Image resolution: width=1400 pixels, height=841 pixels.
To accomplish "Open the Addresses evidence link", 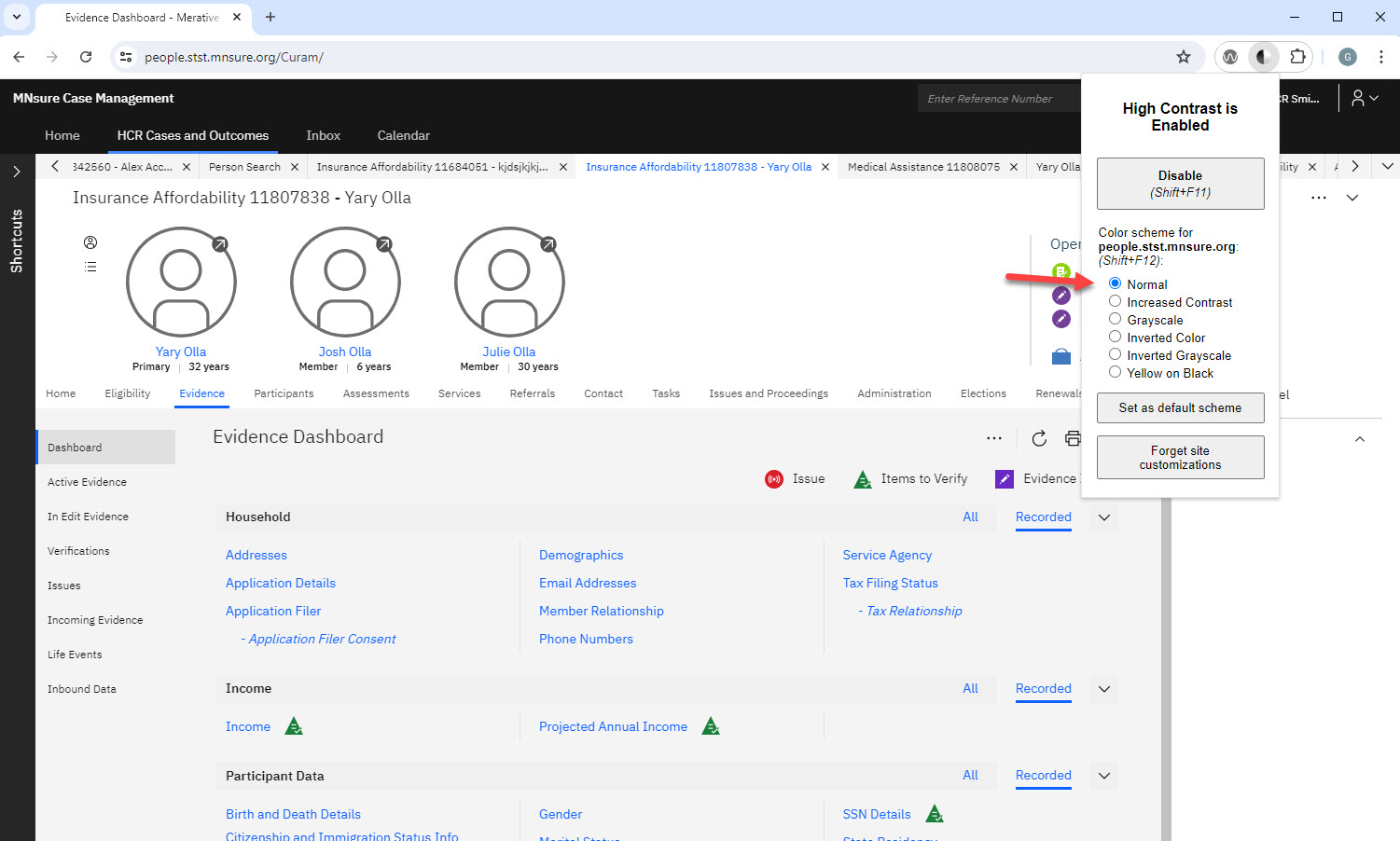I will click(256, 555).
